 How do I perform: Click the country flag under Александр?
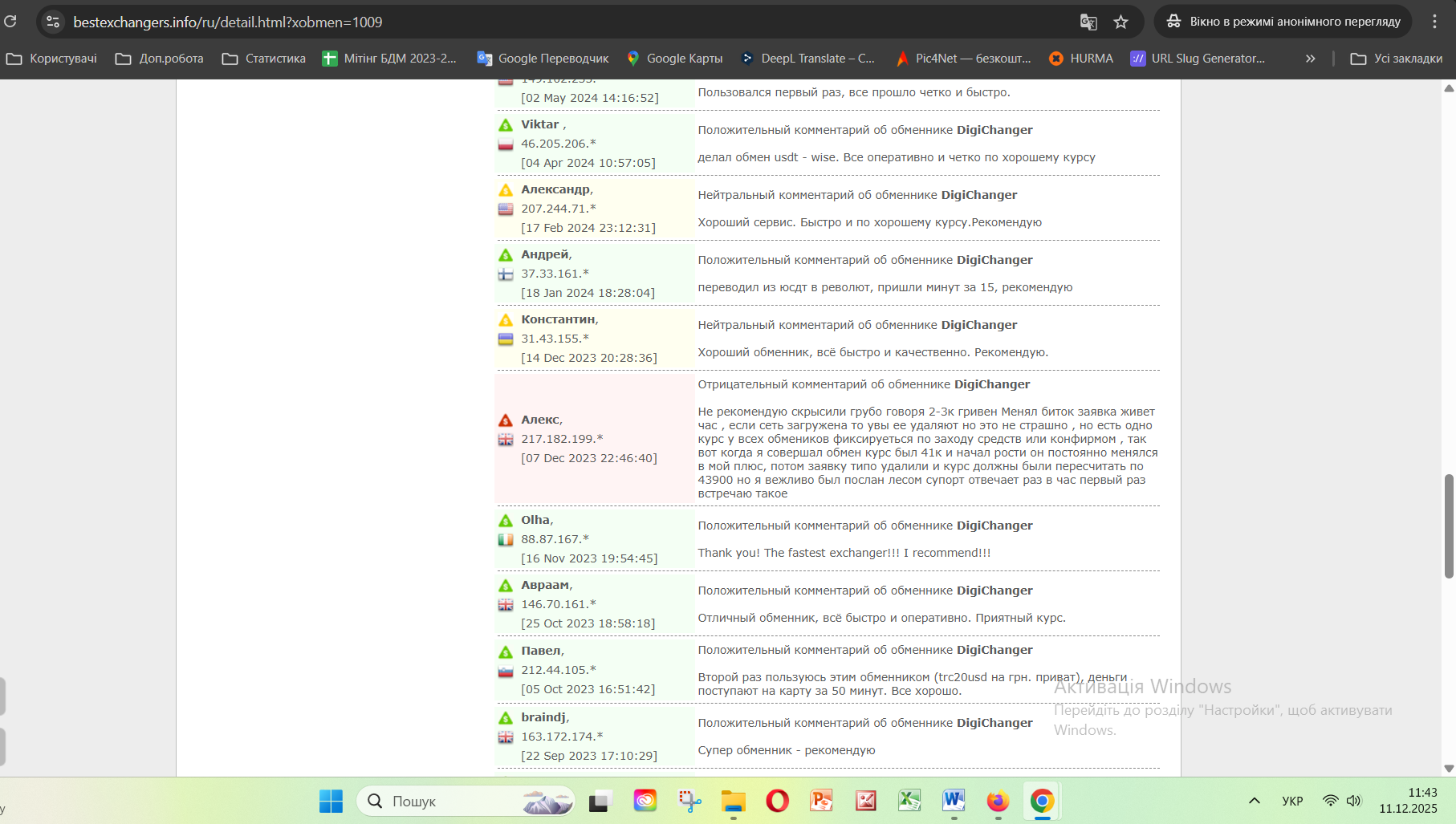point(506,209)
